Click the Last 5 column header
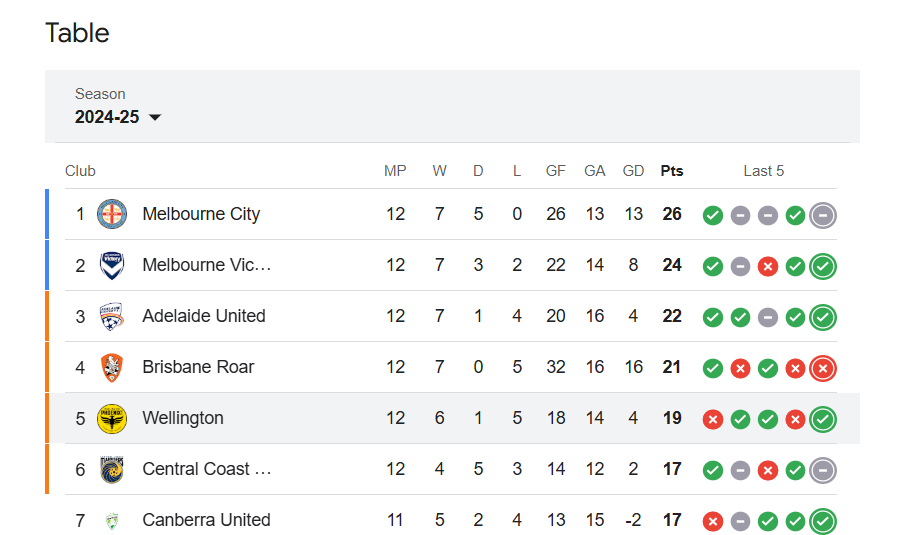This screenshot has width=922, height=535. [x=764, y=171]
